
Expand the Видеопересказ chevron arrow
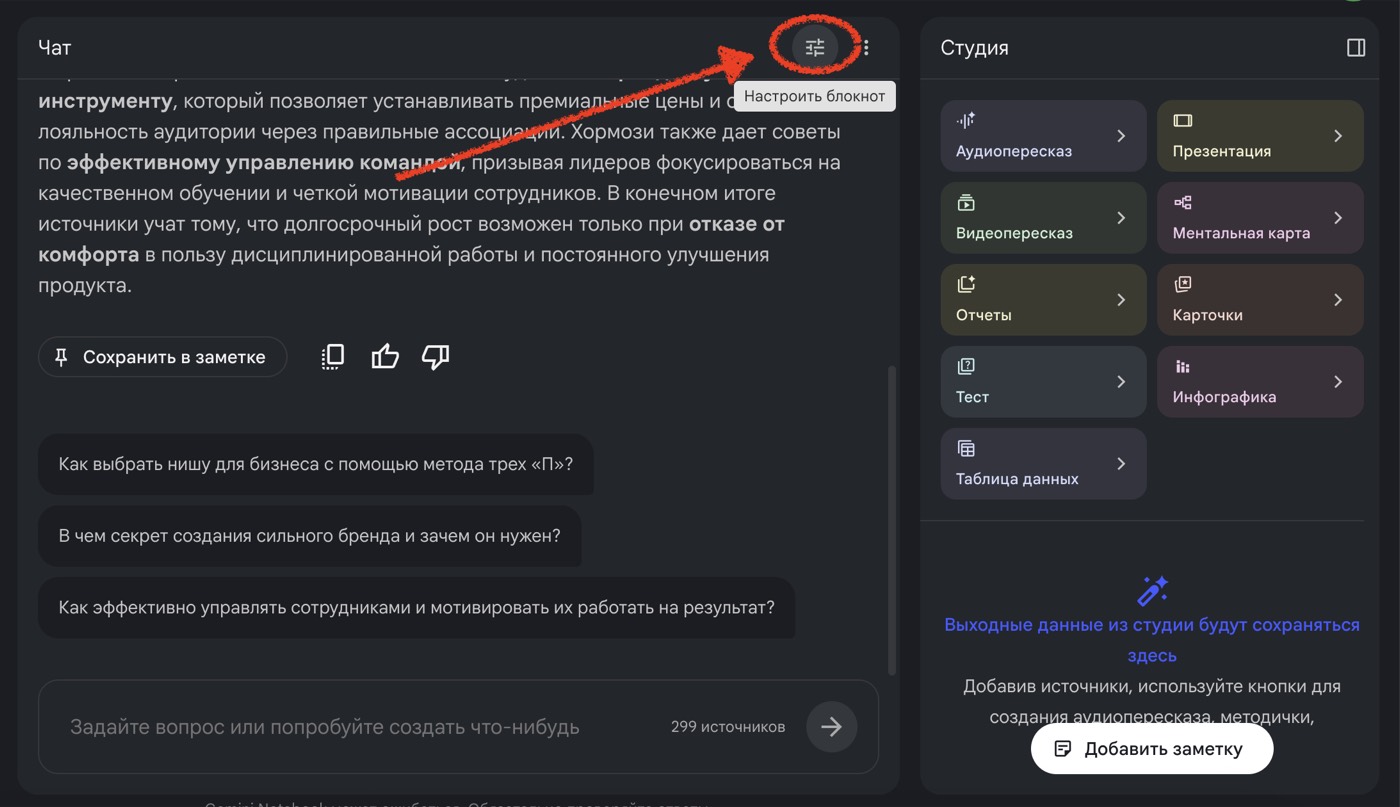point(1121,218)
